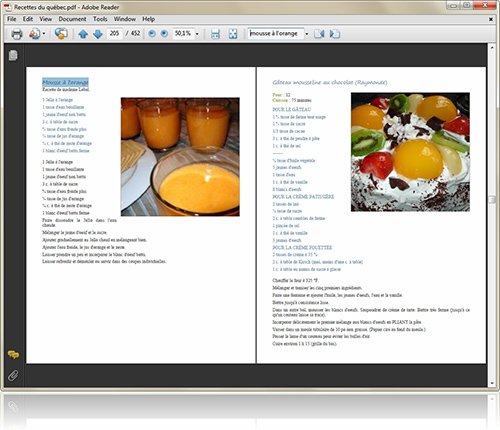Click the chocolate fruit cake photo

click(410, 152)
